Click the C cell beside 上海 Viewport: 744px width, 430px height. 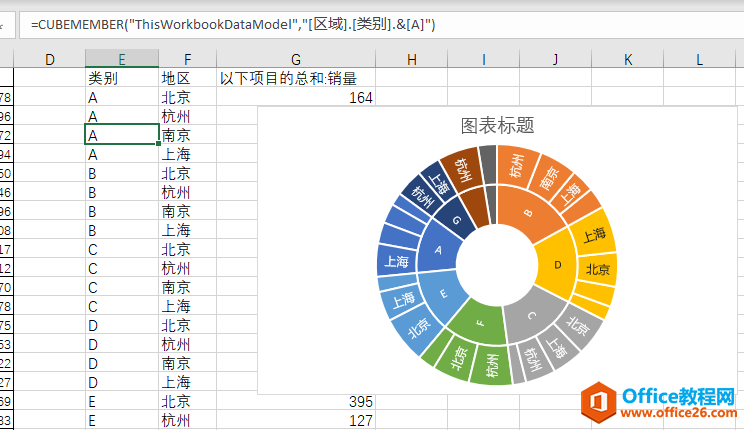122,306
